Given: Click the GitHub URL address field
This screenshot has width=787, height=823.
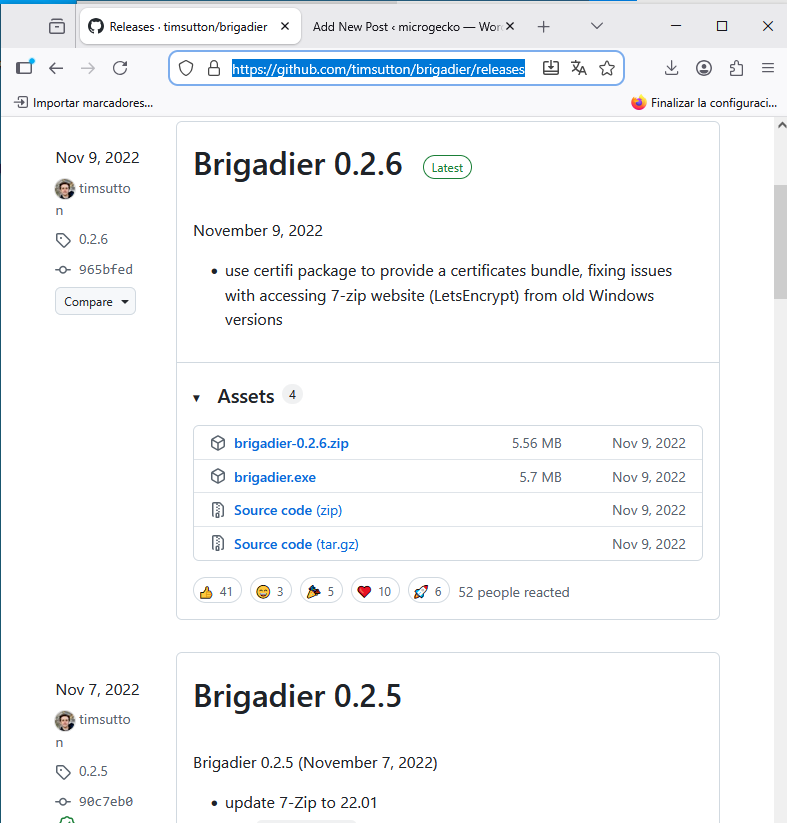Looking at the screenshot, I should pos(378,68).
